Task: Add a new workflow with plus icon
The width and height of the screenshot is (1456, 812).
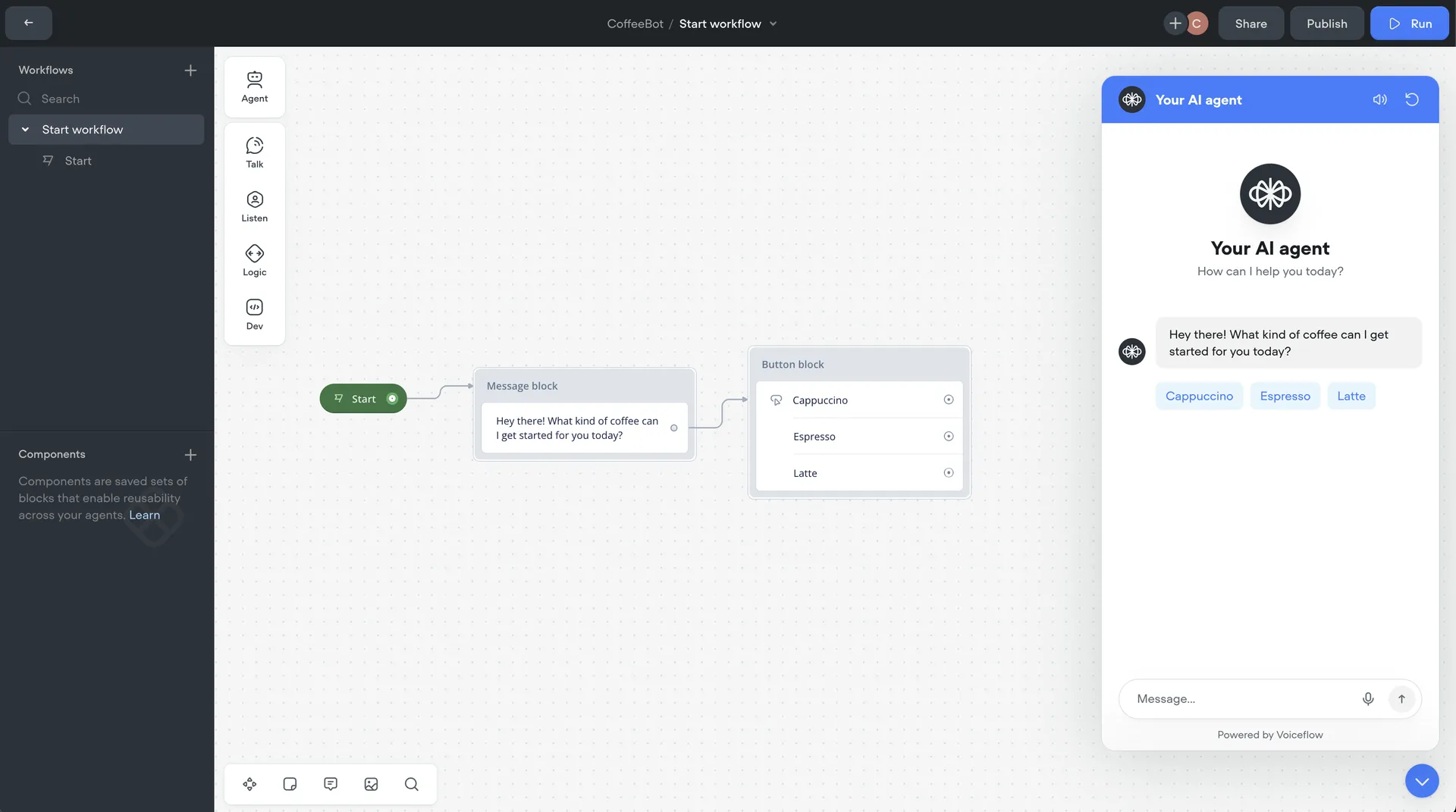Action: coord(190,71)
